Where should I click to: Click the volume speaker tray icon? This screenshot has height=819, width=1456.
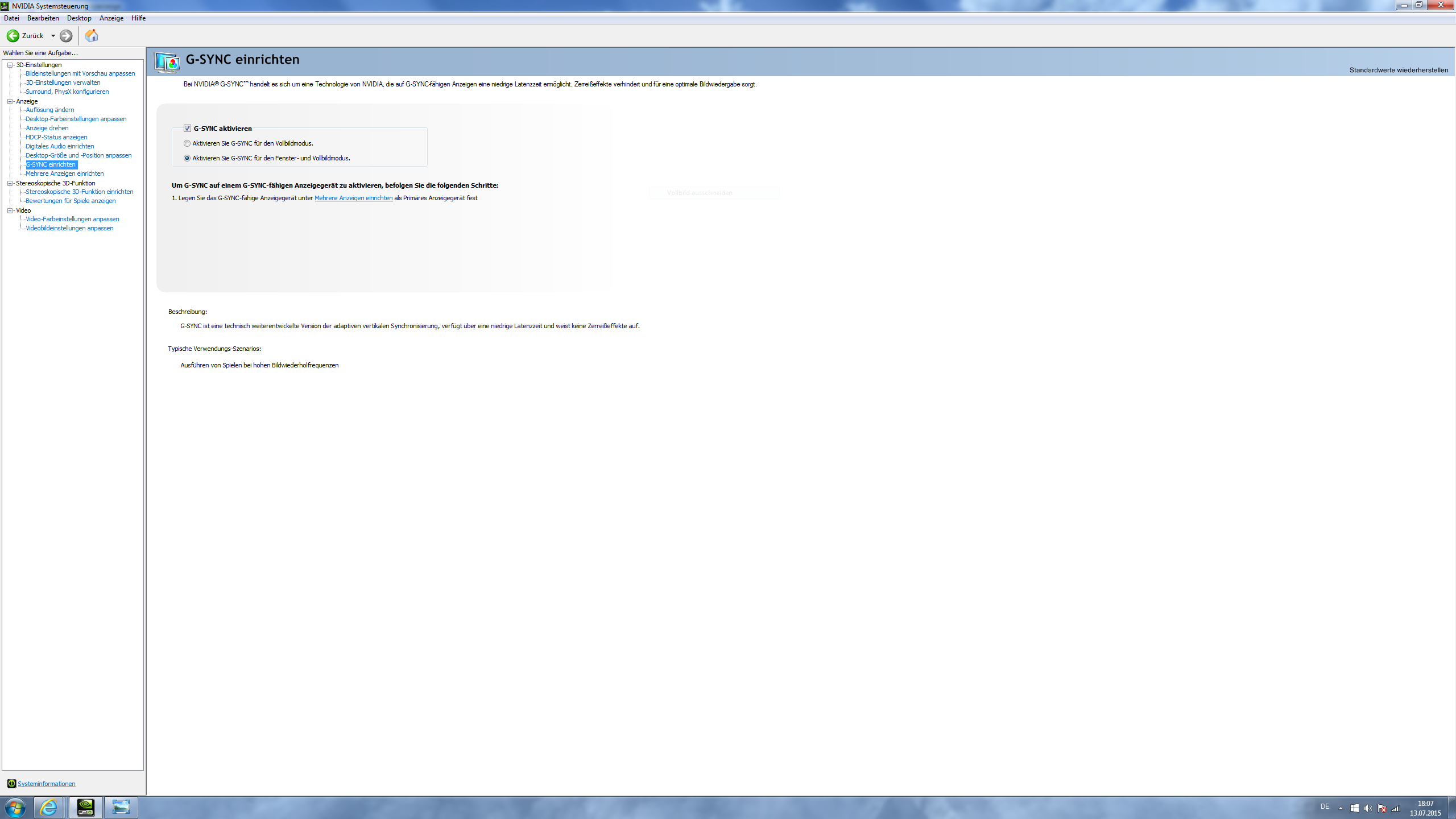tap(1368, 808)
